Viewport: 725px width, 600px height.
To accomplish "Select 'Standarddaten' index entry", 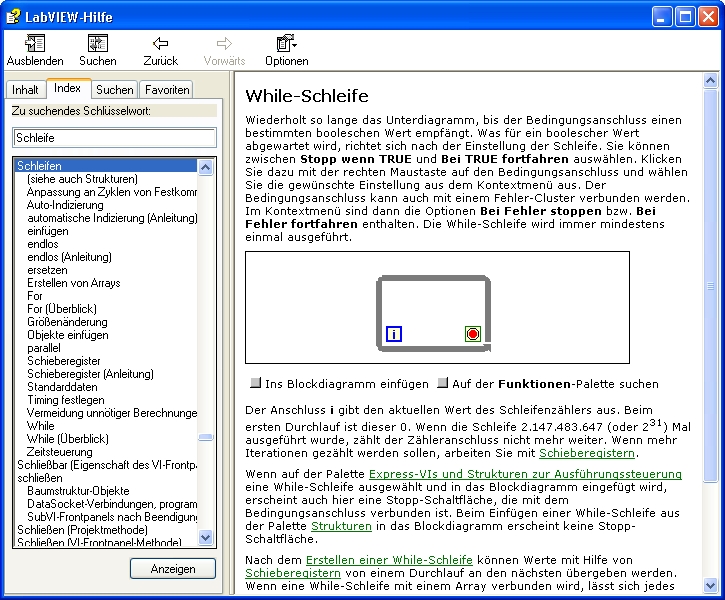I will click(62, 386).
